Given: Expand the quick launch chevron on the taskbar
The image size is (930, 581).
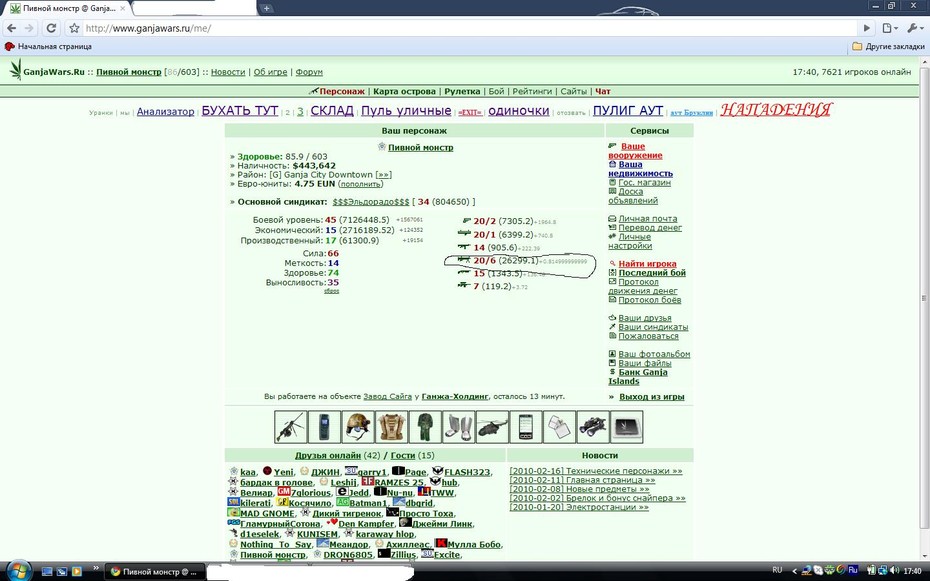Looking at the screenshot, I should coord(95,569).
